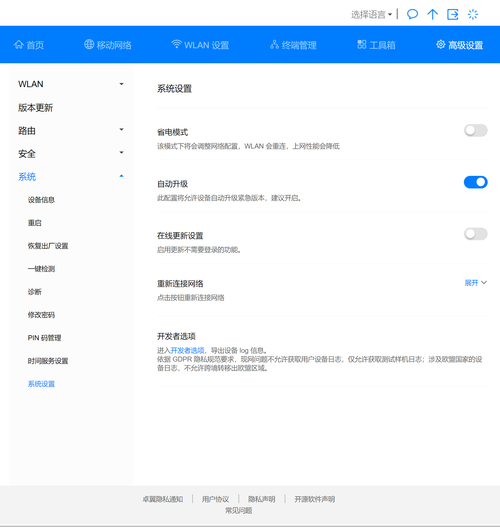Image resolution: width=500 pixels, height=527 pixels.
Task: Go to the 首页 tab
Action: pos(29,45)
